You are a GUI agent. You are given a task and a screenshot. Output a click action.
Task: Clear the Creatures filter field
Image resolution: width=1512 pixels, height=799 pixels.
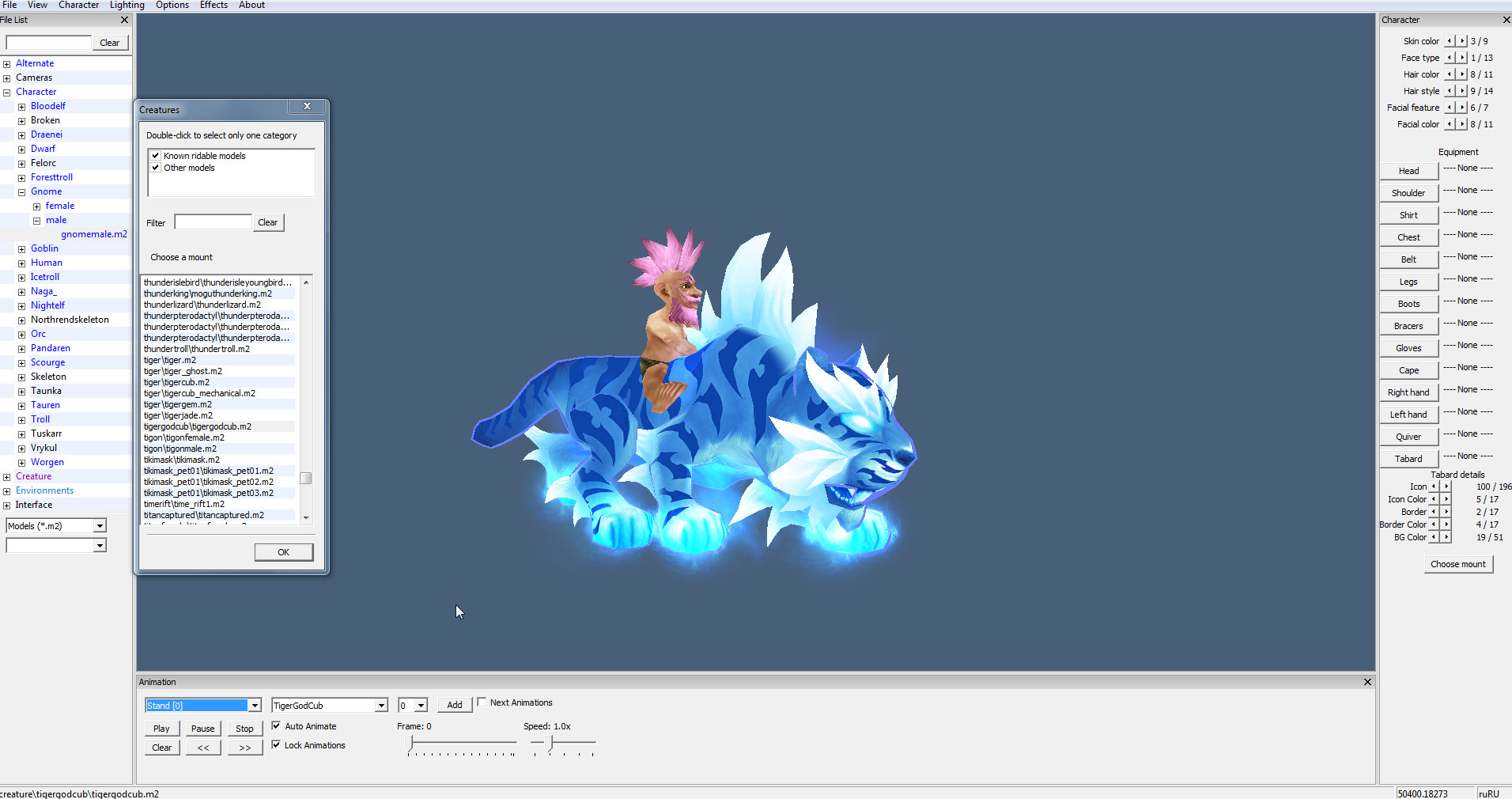pos(268,222)
